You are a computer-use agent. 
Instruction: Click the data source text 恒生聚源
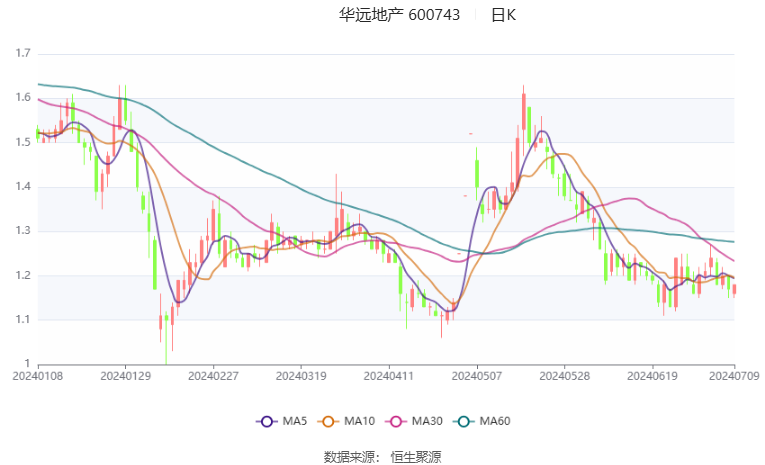(416, 457)
